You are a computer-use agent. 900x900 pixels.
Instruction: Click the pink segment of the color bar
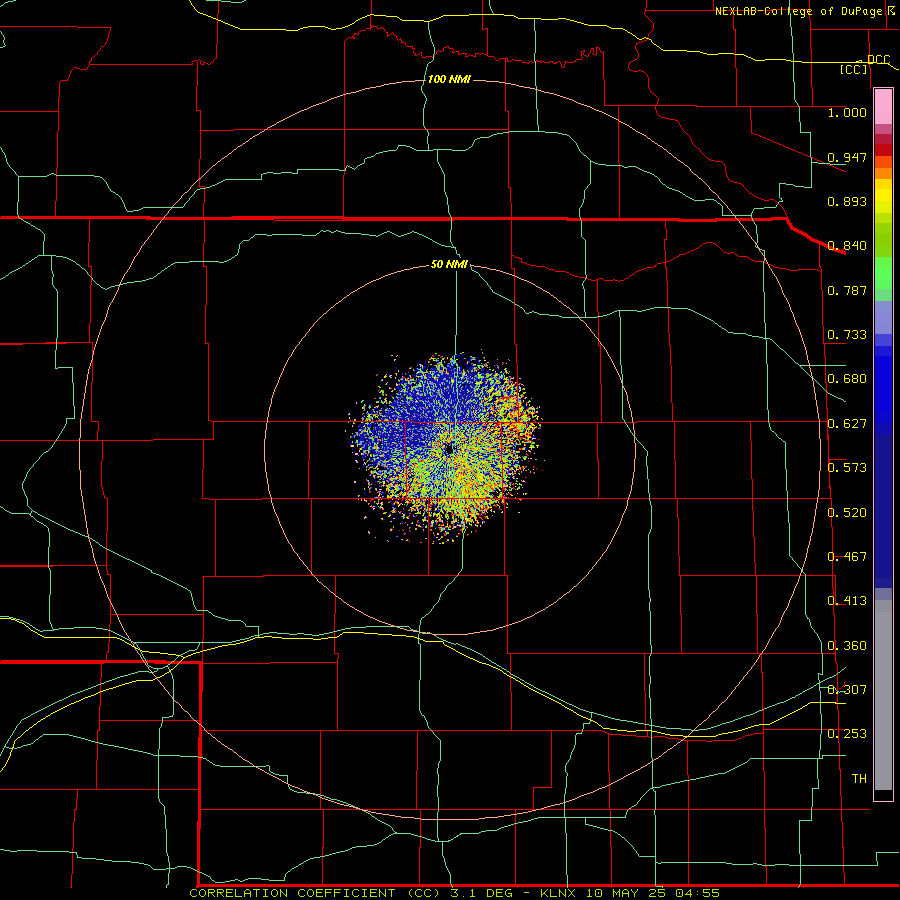tap(883, 107)
